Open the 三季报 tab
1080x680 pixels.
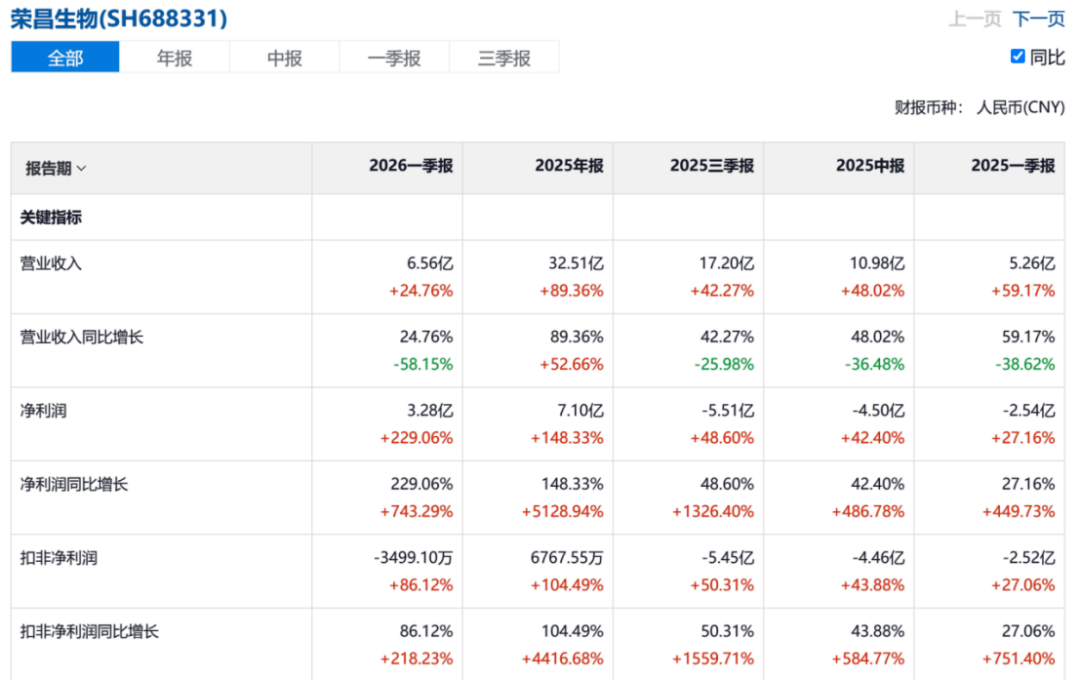pos(504,58)
